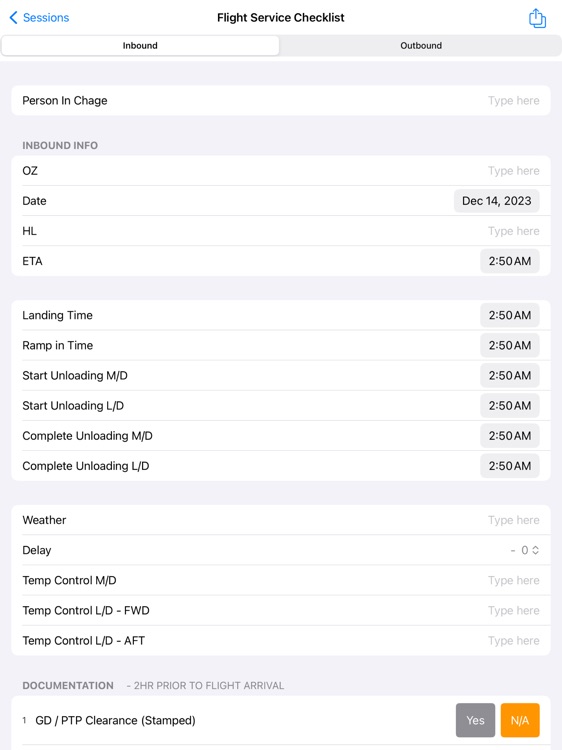Change the Complete Unloading L/D time
562x750 pixels.
[509, 466]
